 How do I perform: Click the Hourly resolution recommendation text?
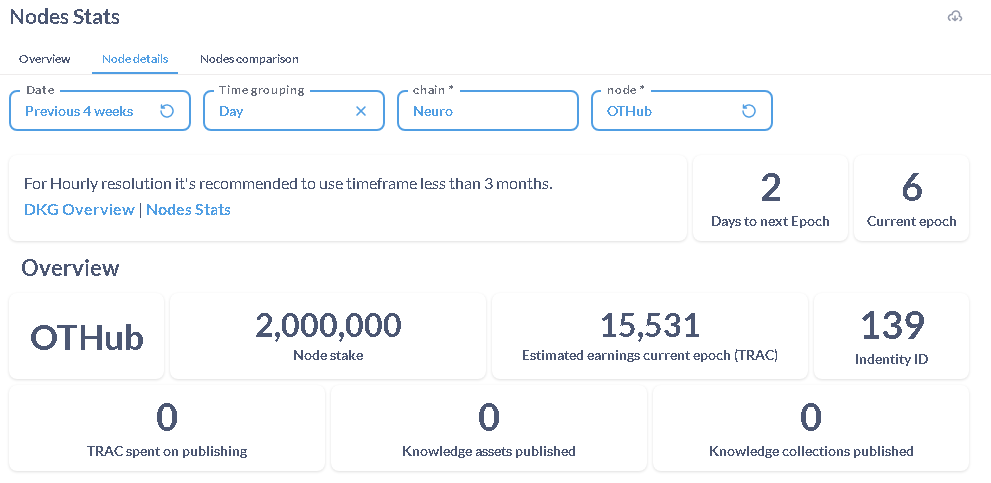coord(288,184)
